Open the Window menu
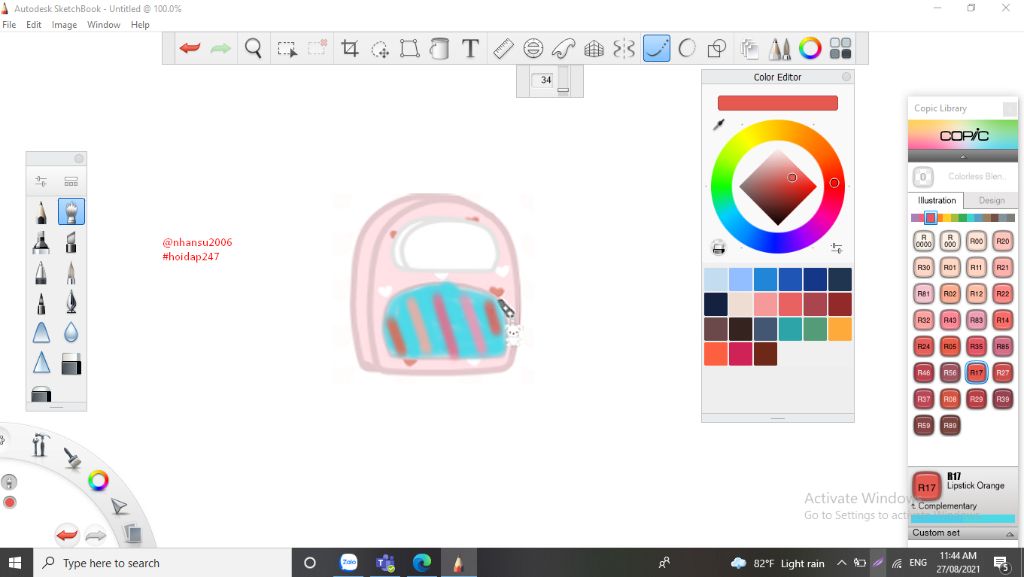 (104, 25)
